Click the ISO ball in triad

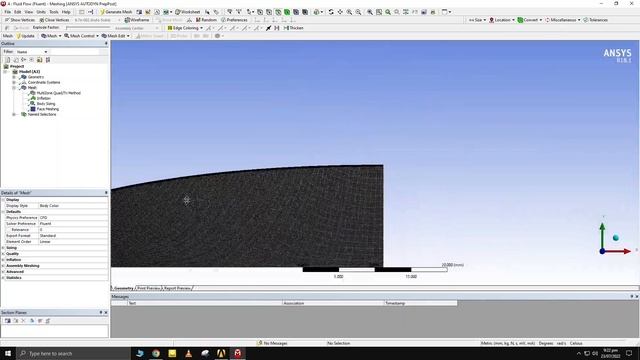(x=616, y=238)
